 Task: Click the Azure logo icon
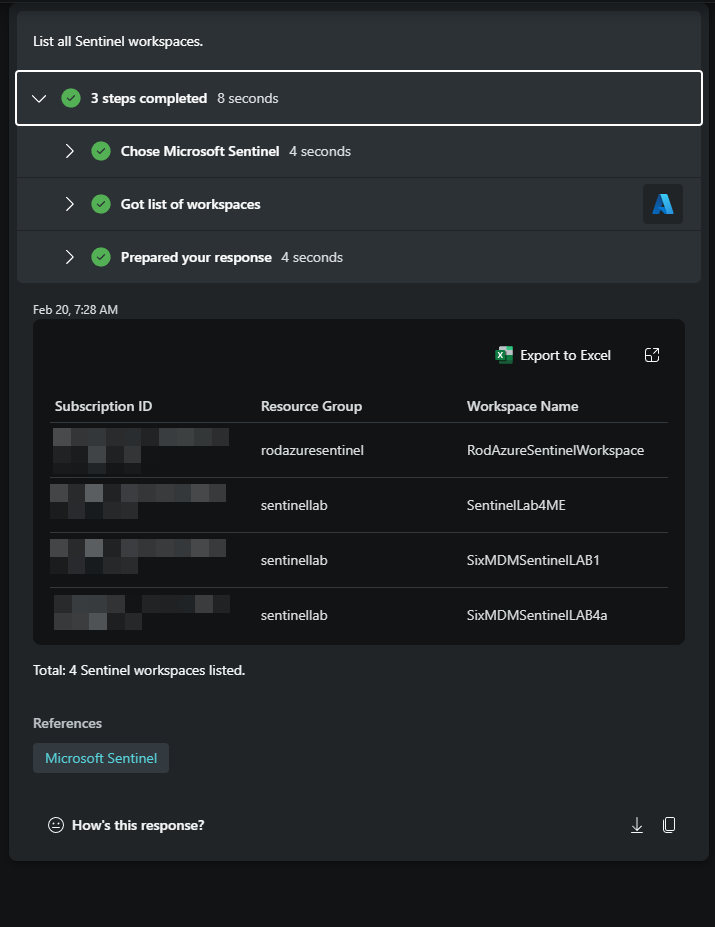(662, 204)
